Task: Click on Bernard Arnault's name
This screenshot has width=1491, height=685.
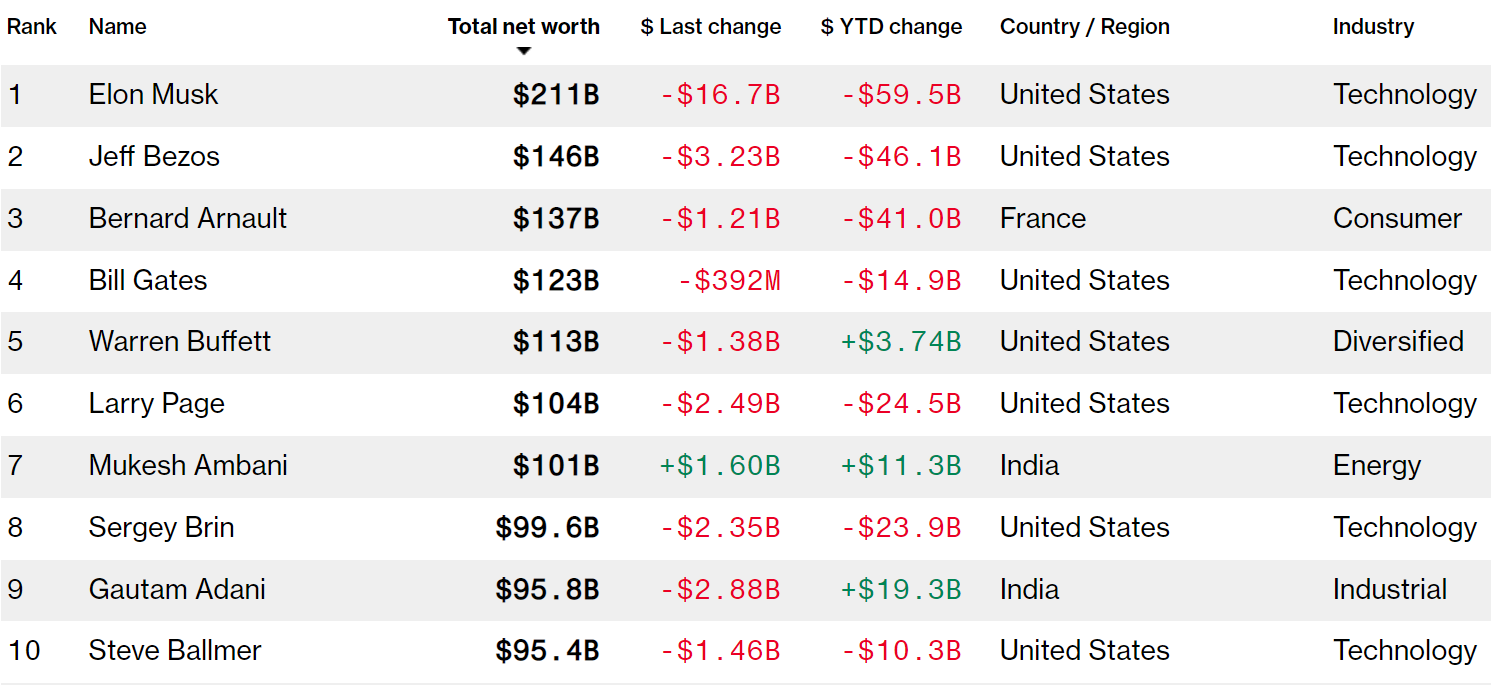Action: click(x=187, y=219)
